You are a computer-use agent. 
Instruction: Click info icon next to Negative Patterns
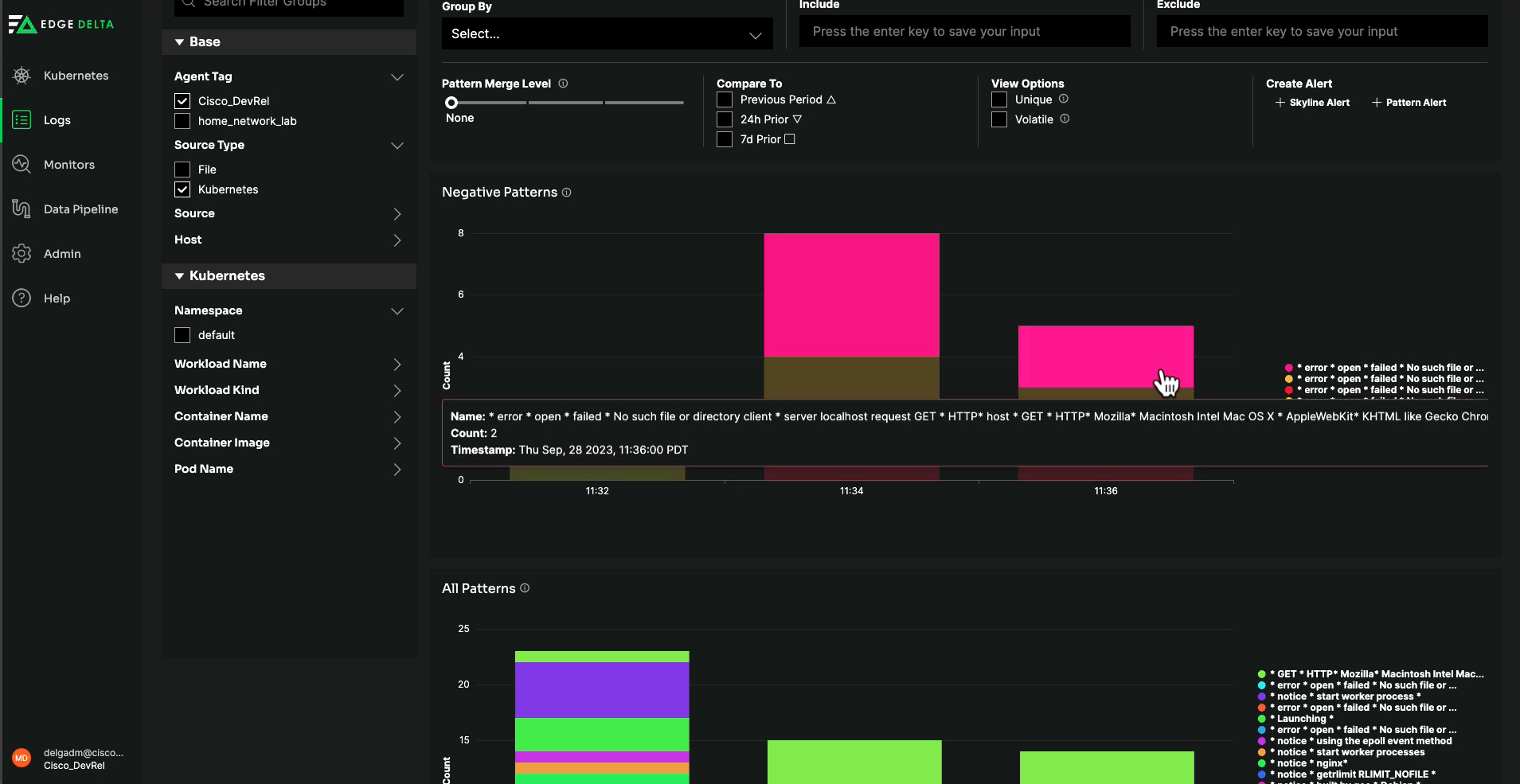(x=567, y=193)
